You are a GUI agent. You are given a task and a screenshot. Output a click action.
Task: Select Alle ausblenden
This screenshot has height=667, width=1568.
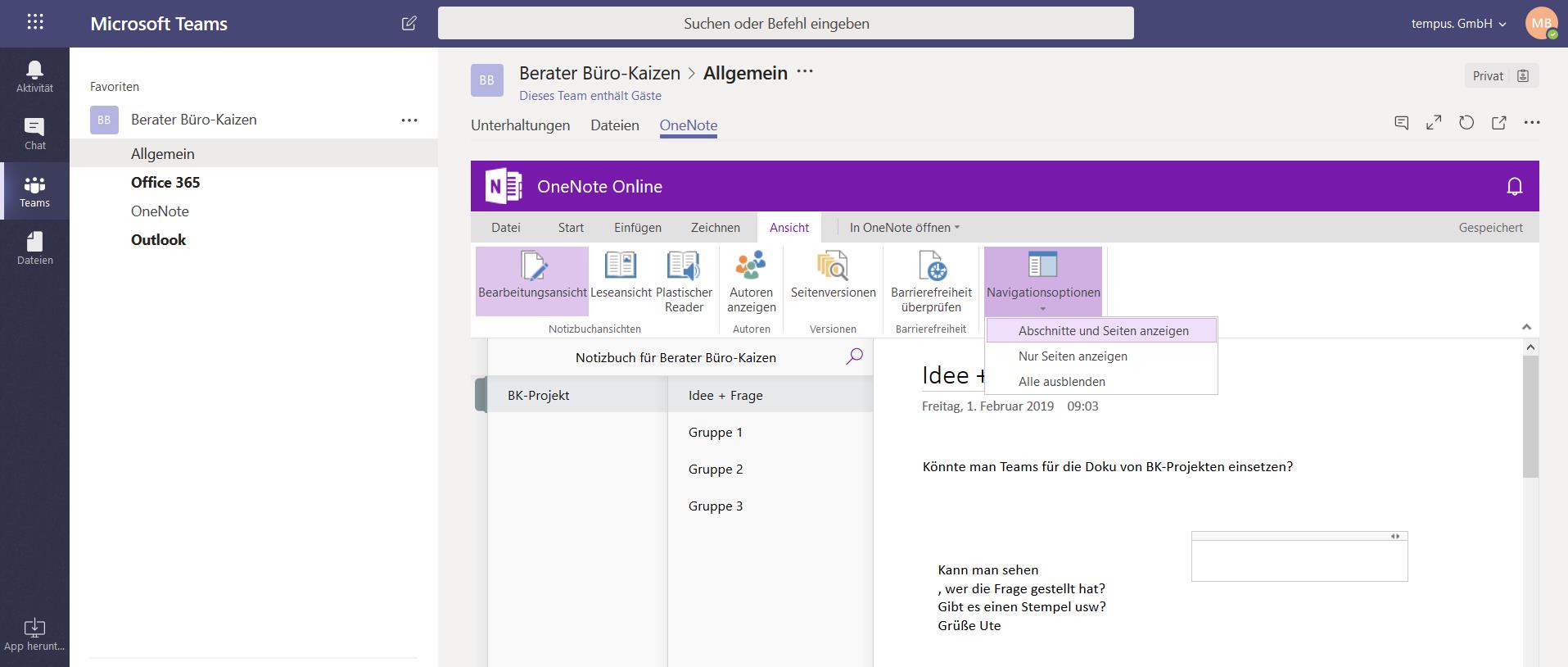pyautogui.click(x=1102, y=382)
